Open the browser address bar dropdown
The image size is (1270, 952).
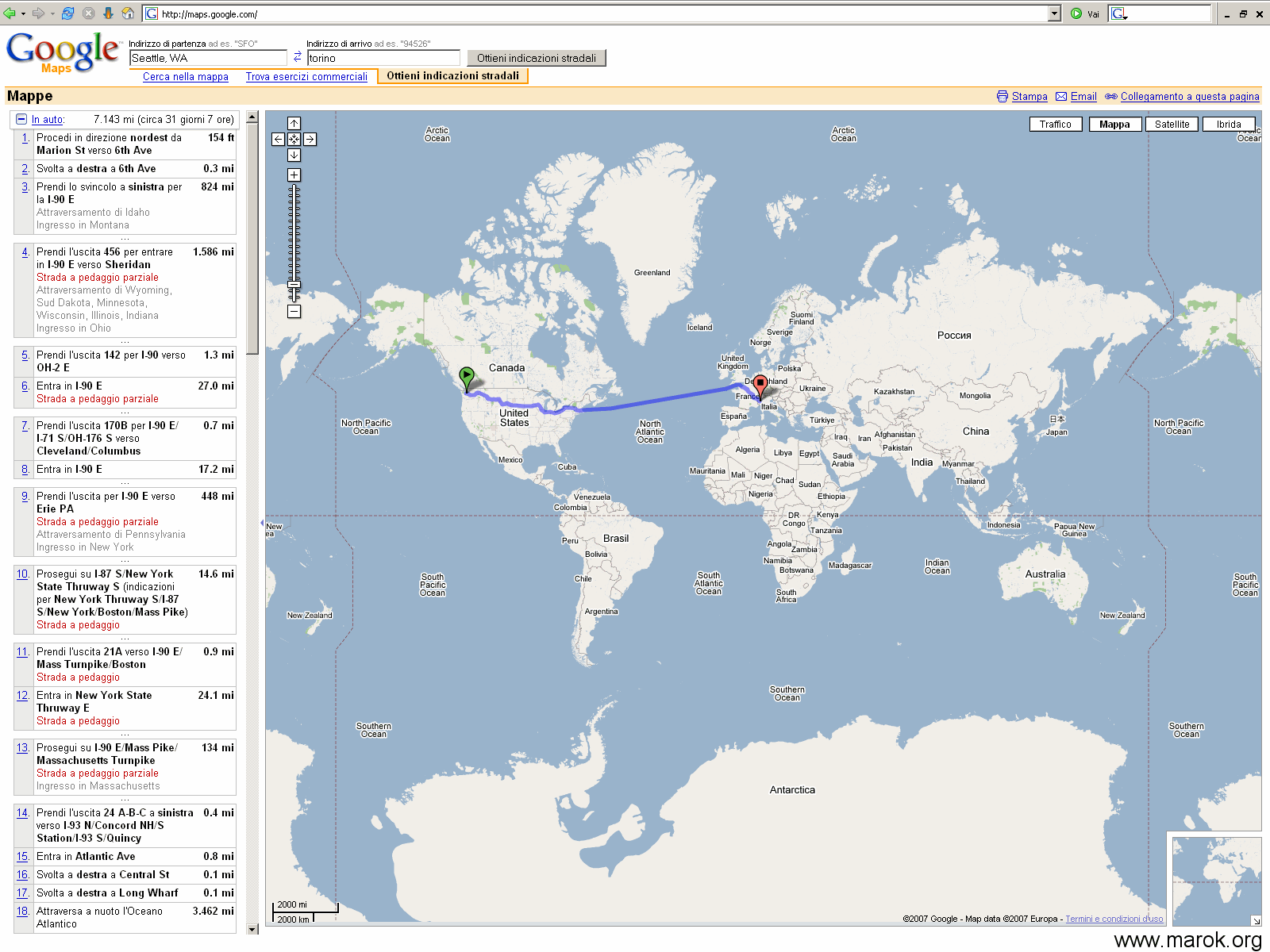(1054, 13)
